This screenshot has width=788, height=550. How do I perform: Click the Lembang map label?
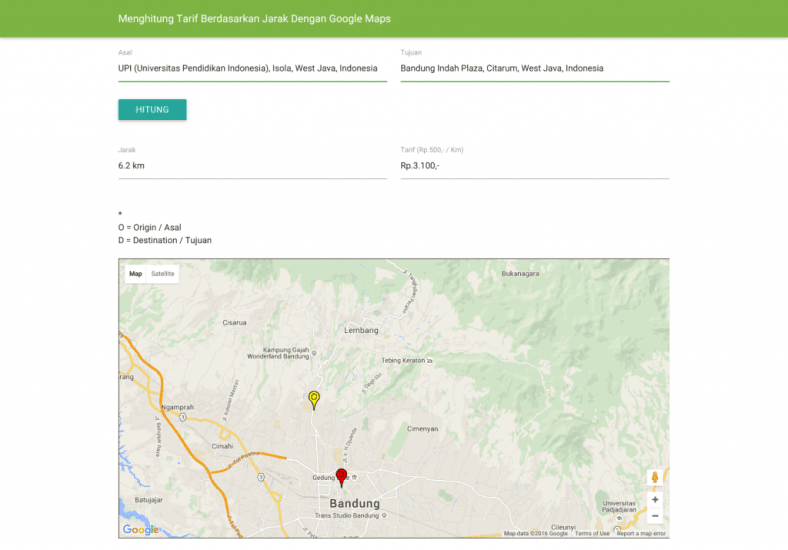361,330
